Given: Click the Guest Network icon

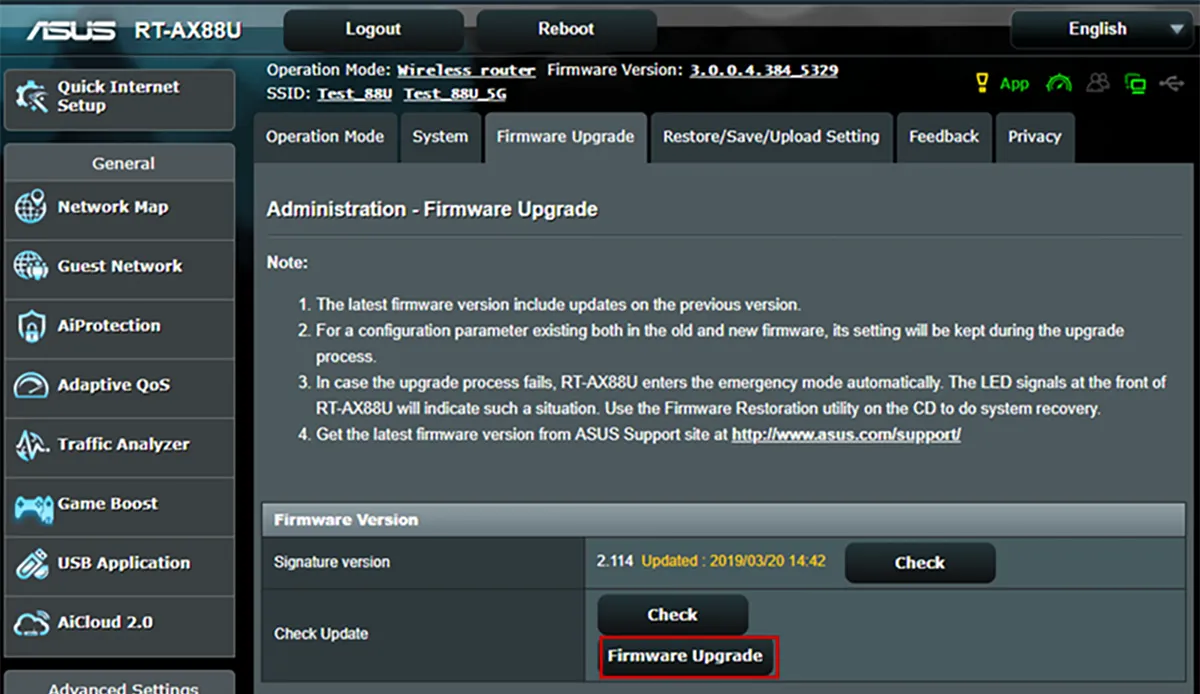Looking at the screenshot, I should click(31, 267).
